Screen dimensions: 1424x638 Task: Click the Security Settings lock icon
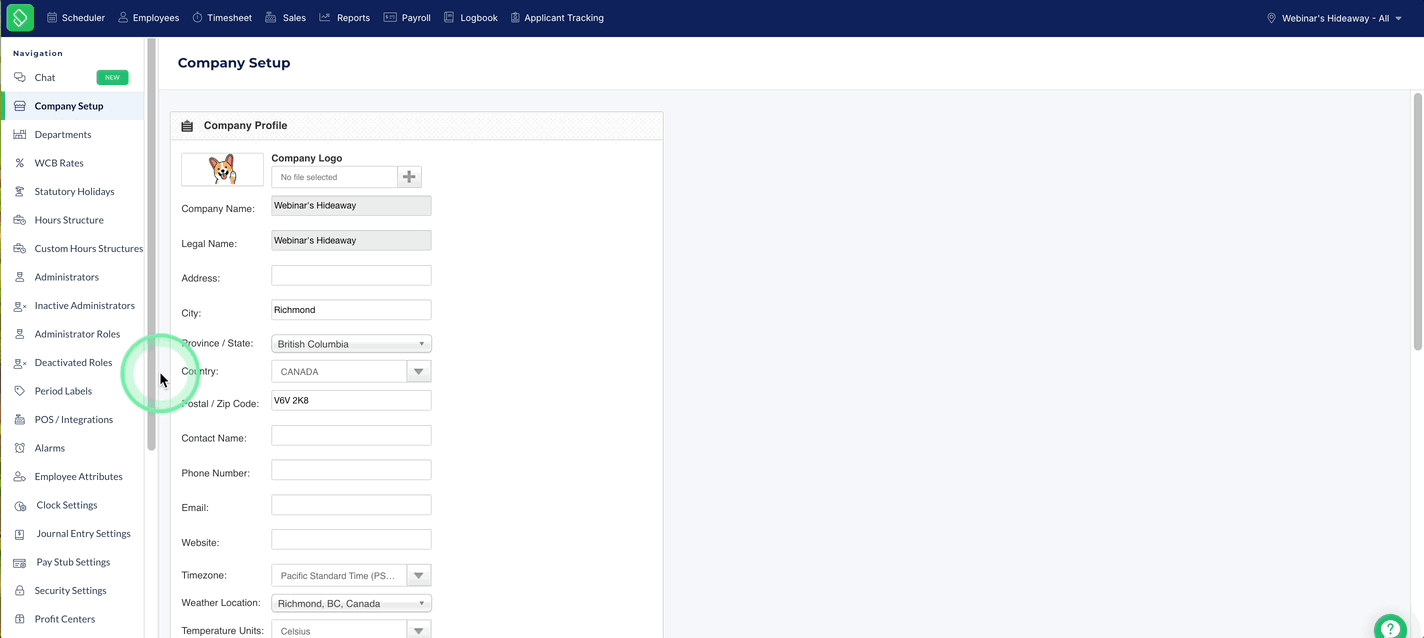click(19, 591)
